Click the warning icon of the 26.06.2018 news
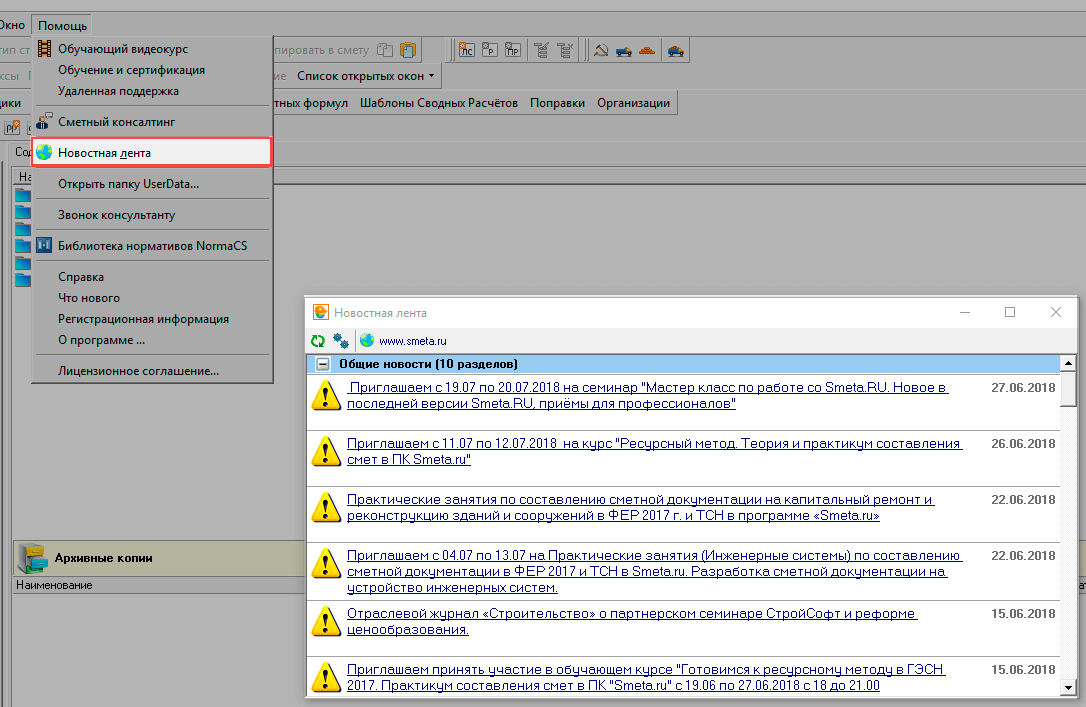 pyautogui.click(x=326, y=451)
